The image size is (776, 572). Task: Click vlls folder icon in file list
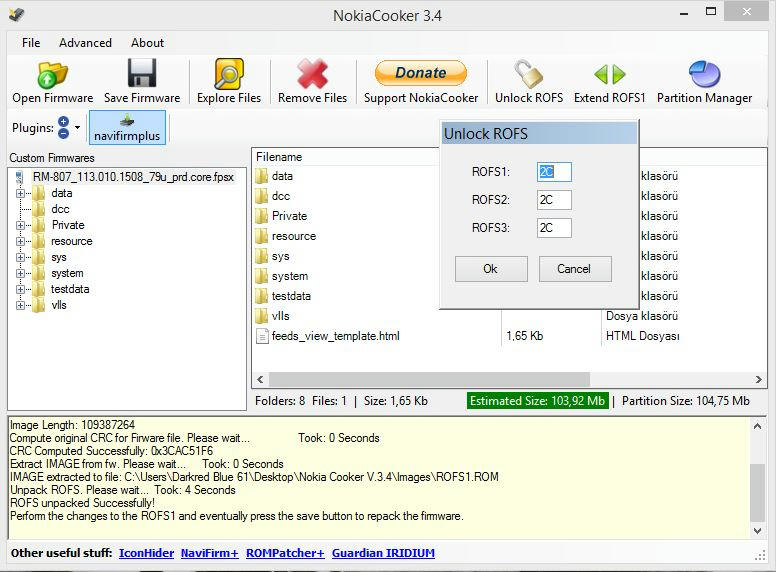261,316
